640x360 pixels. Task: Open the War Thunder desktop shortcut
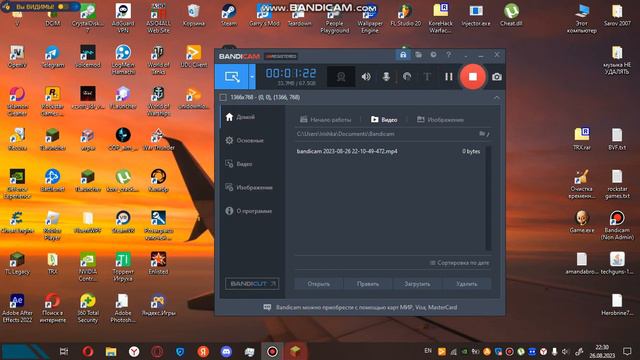click(158, 140)
